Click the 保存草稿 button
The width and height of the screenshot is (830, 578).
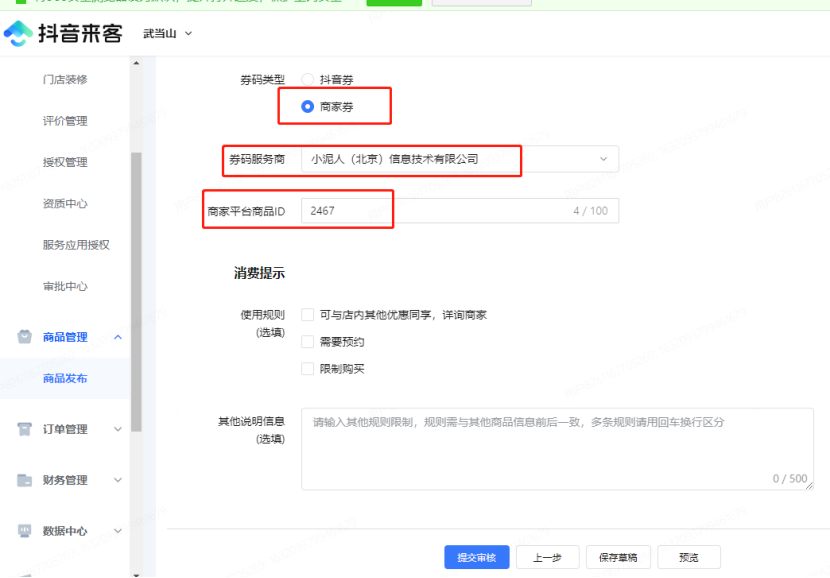click(x=618, y=557)
